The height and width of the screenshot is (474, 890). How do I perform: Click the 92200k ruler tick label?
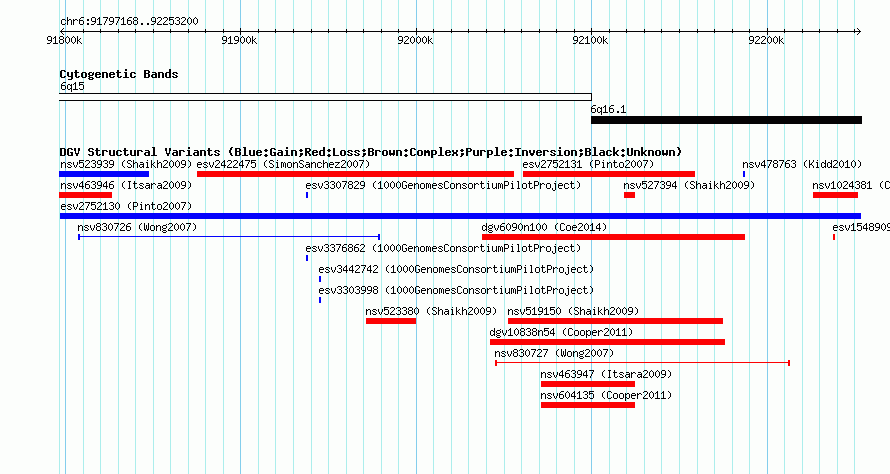point(766,40)
